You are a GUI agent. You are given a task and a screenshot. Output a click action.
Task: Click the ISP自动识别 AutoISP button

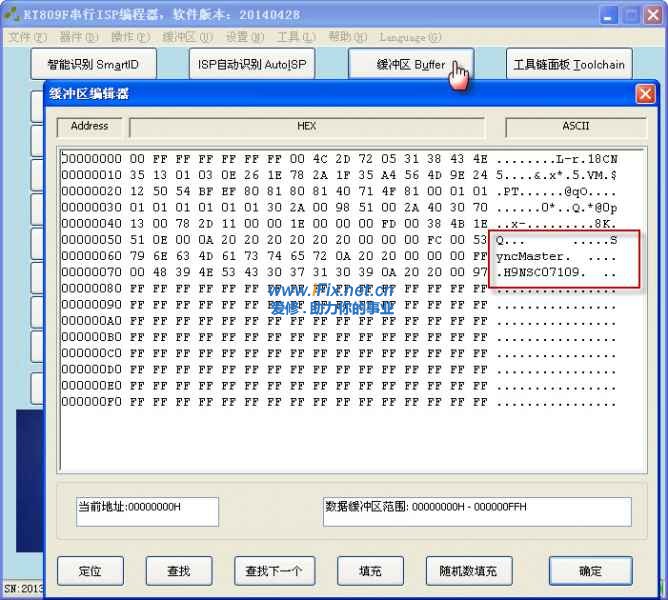coord(251,65)
